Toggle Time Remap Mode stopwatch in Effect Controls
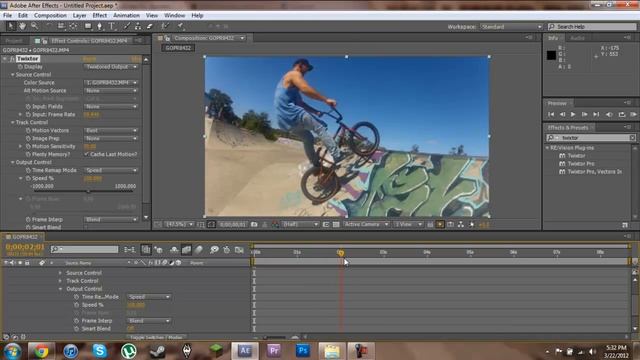The image size is (640, 360). point(28,170)
